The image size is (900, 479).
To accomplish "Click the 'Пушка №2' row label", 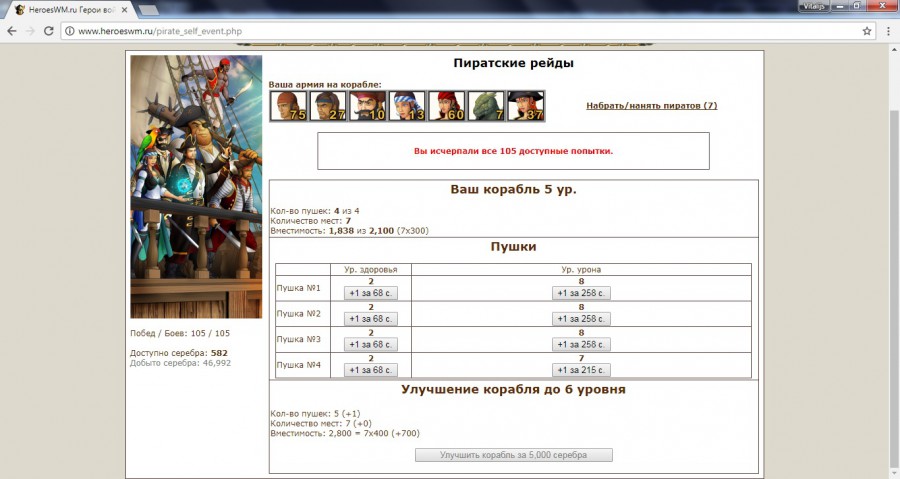I will tap(298, 314).
